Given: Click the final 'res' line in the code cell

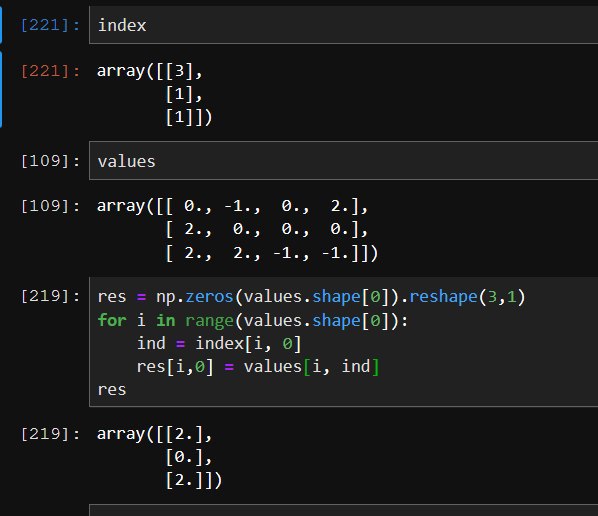Looking at the screenshot, I should [x=112, y=390].
